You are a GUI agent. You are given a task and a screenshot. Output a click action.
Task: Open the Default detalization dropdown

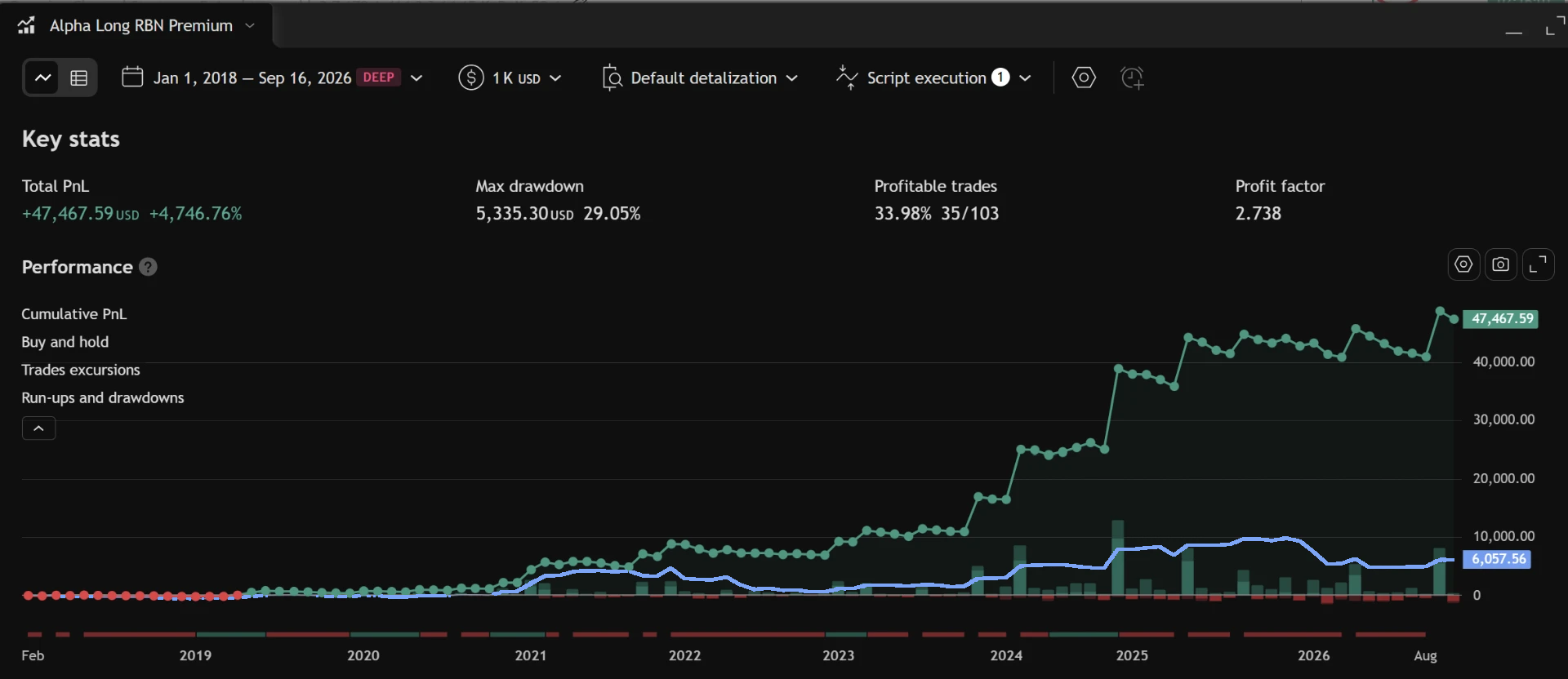(715, 78)
